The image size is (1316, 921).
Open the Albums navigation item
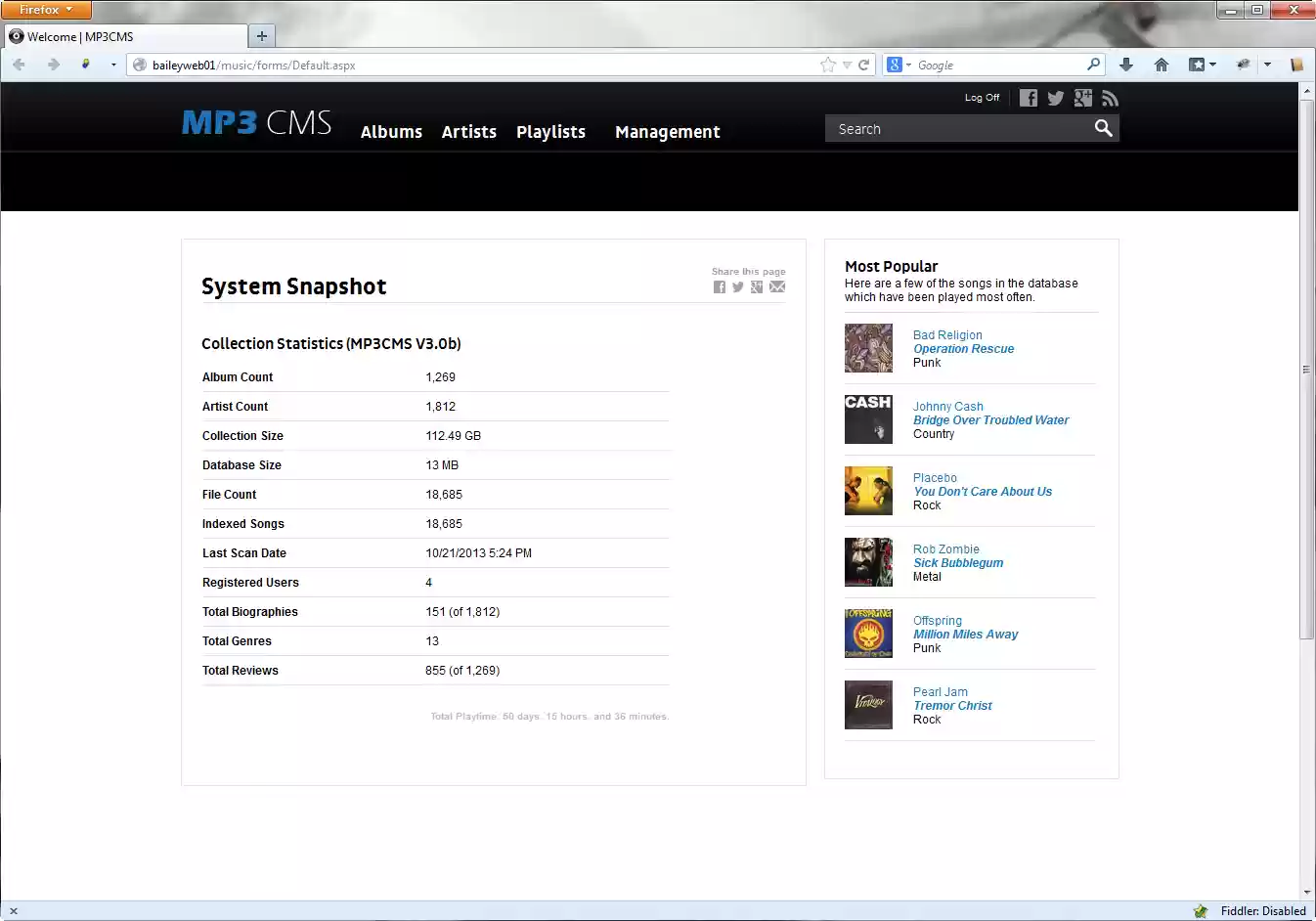pyautogui.click(x=391, y=131)
